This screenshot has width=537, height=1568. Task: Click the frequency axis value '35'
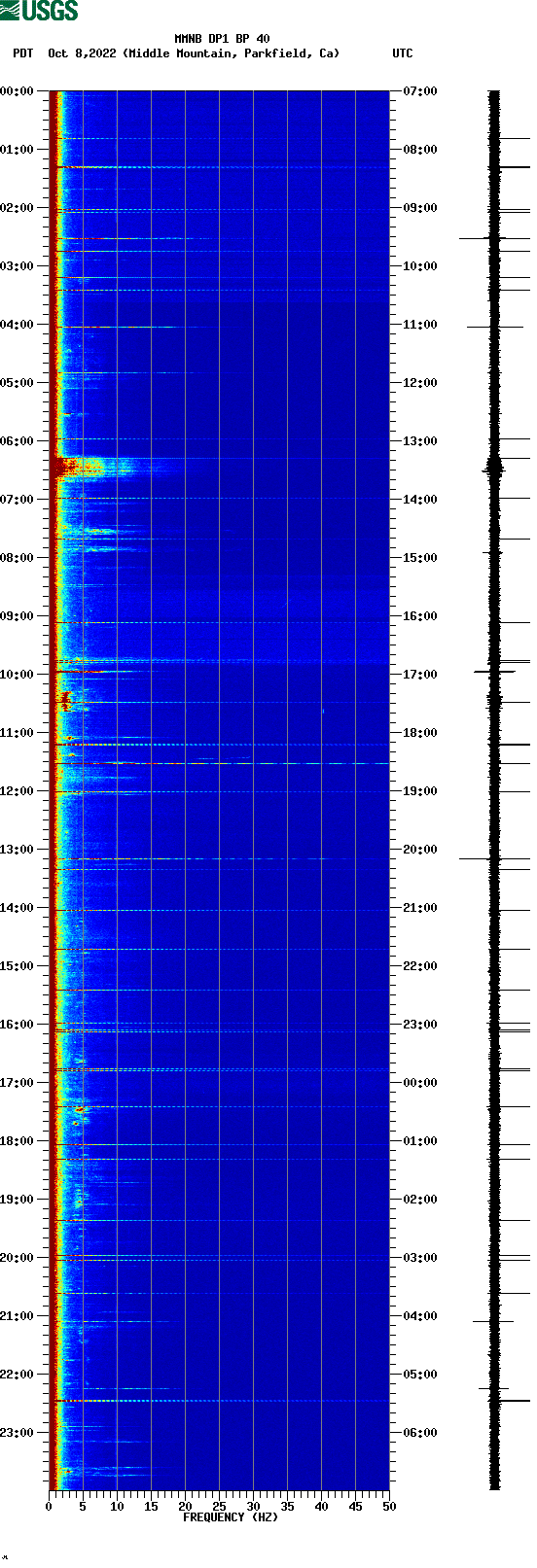tap(287, 1507)
